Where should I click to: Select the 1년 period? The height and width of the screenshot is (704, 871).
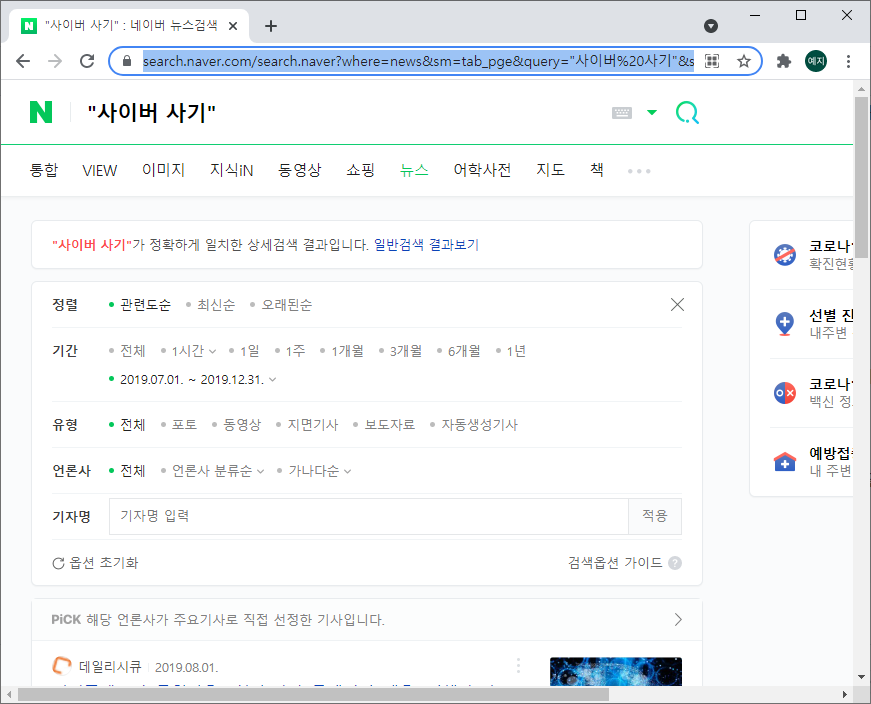(x=516, y=351)
